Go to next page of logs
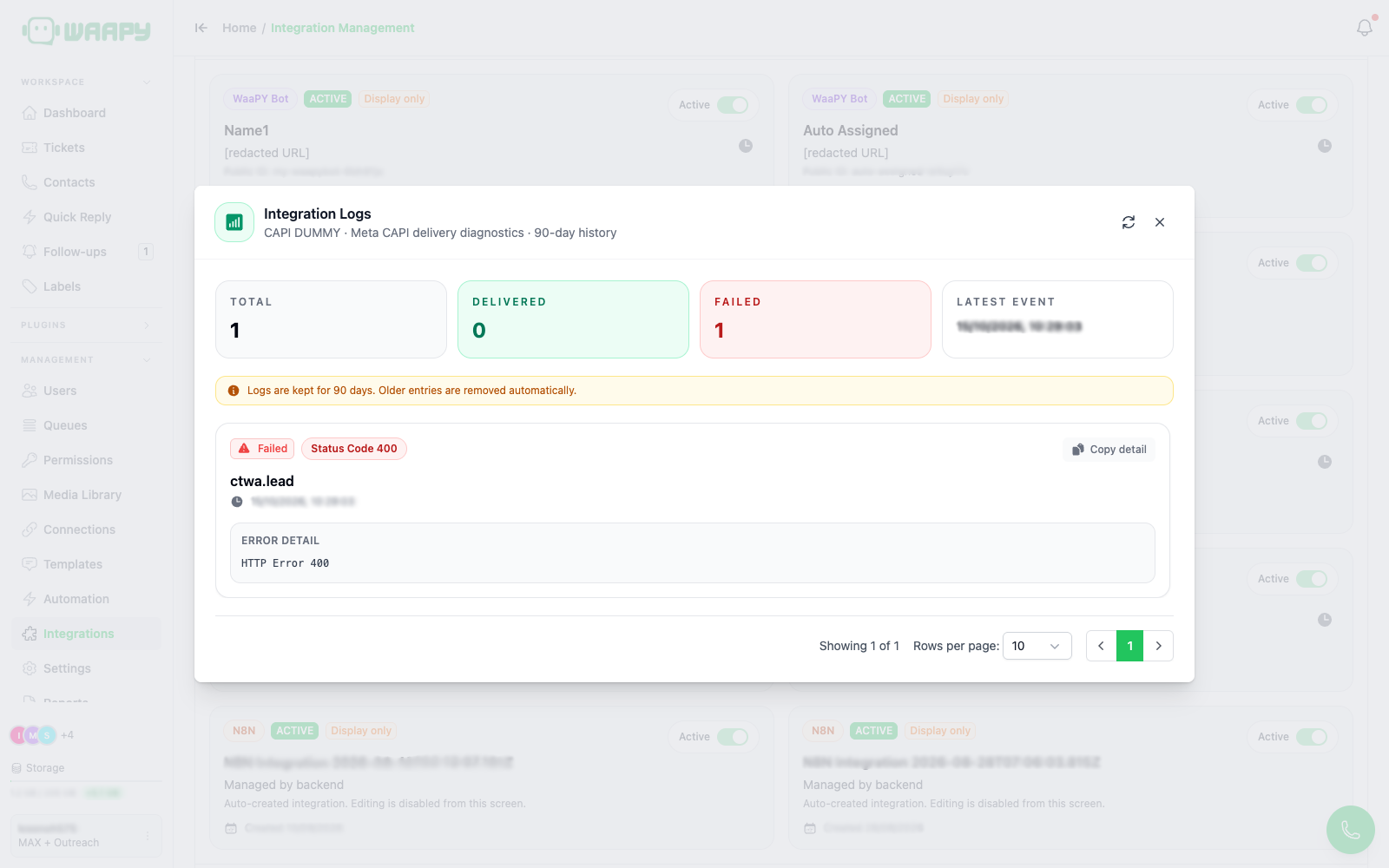This screenshot has height=868, width=1389. pyautogui.click(x=1158, y=646)
